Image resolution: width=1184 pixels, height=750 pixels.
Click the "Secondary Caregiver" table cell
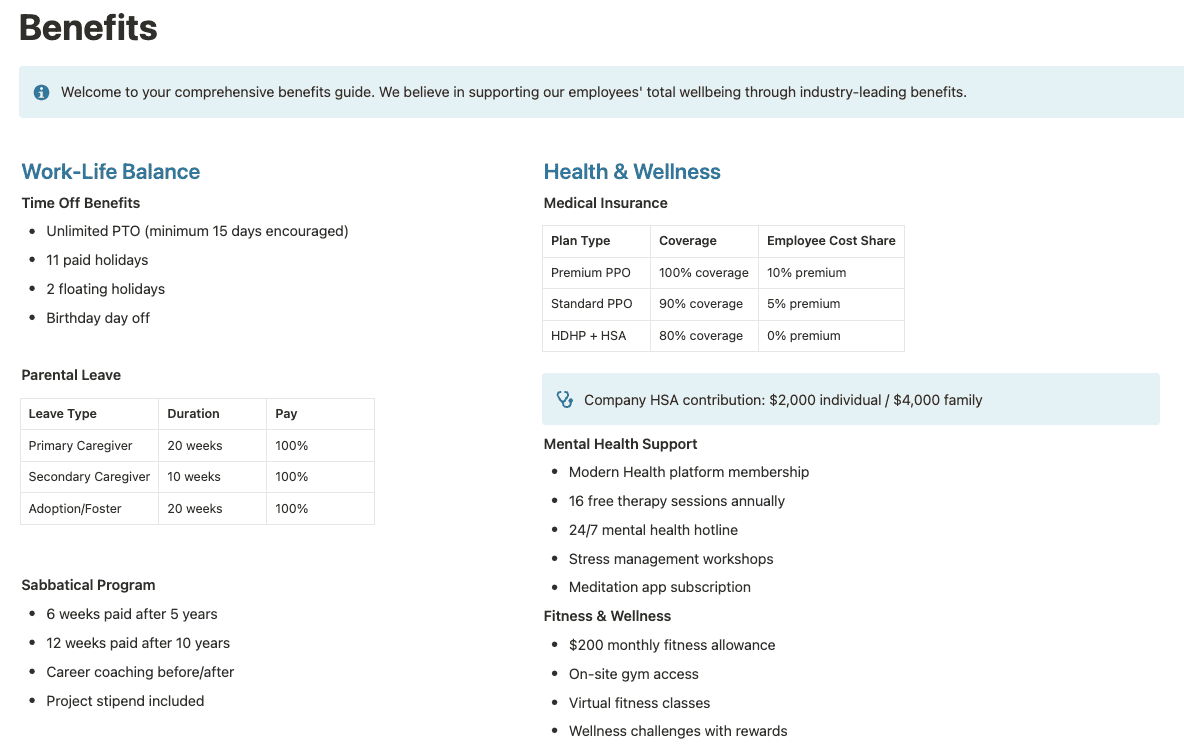pos(89,477)
